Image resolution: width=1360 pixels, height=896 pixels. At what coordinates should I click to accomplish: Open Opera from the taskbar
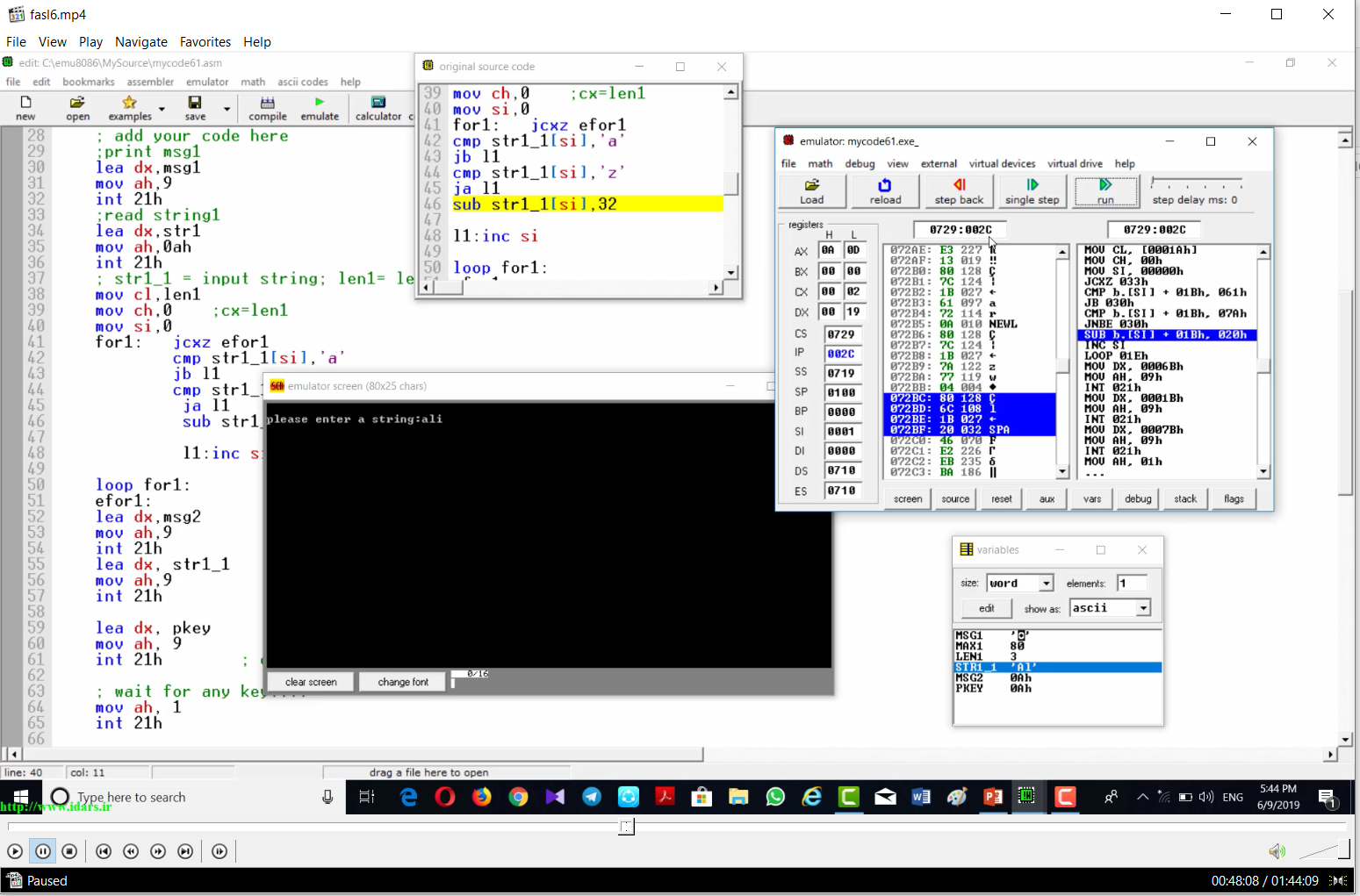pyautogui.click(x=445, y=797)
